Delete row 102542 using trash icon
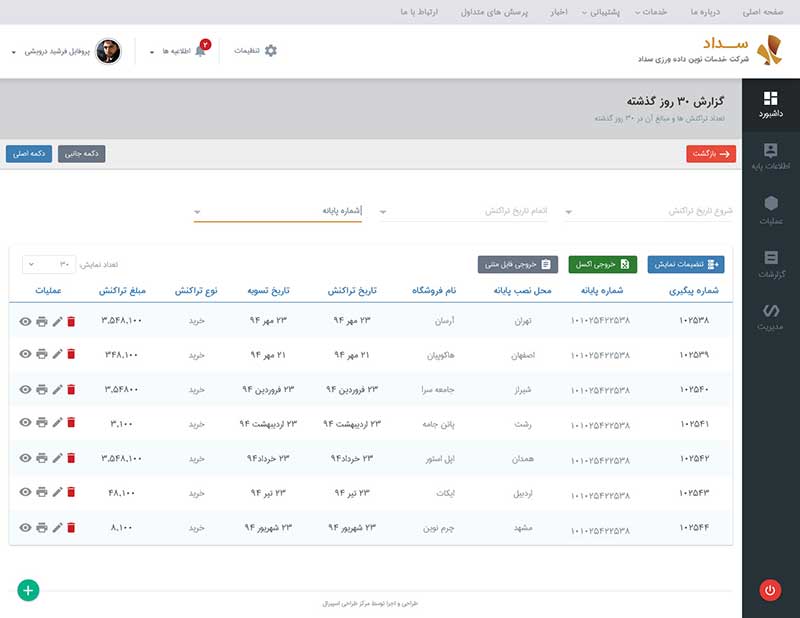The image size is (800, 618). (x=71, y=458)
